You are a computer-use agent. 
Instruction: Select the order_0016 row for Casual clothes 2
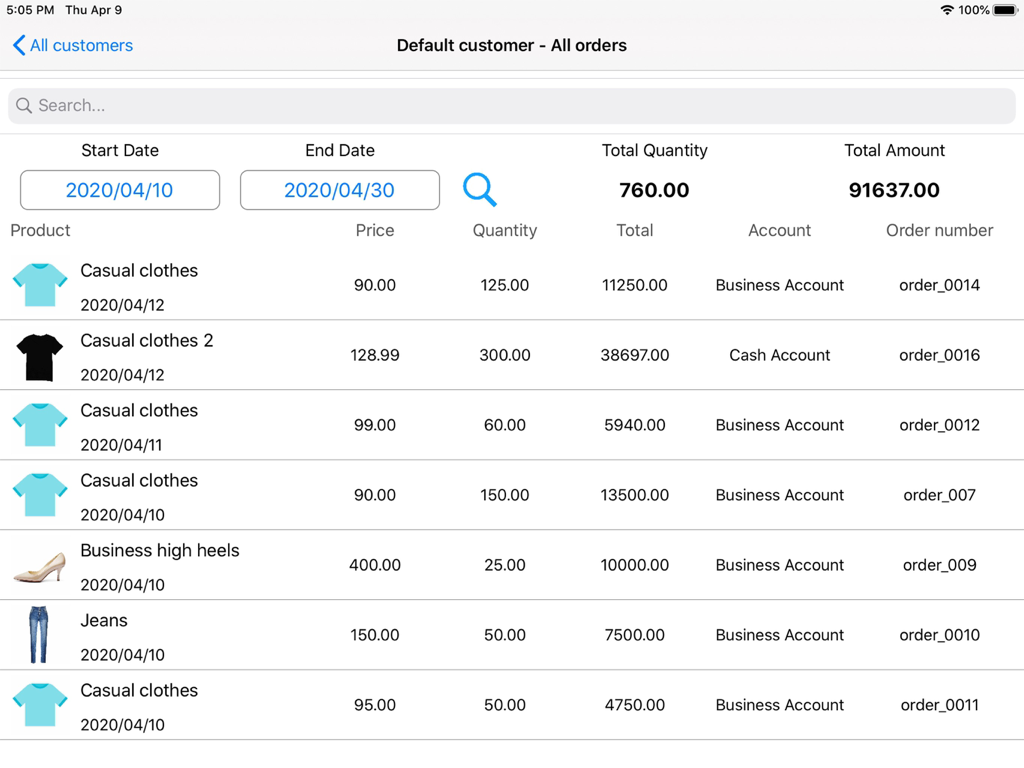point(512,354)
